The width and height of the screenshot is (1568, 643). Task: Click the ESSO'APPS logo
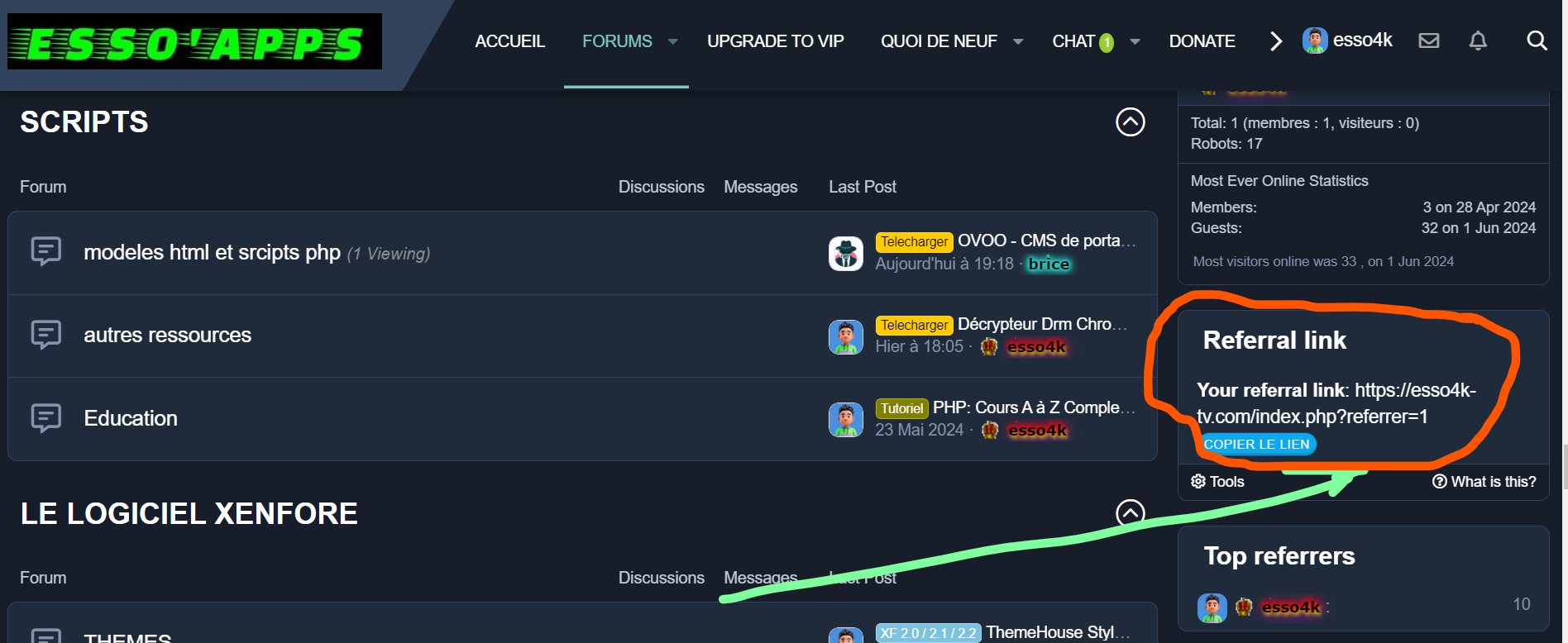point(195,41)
